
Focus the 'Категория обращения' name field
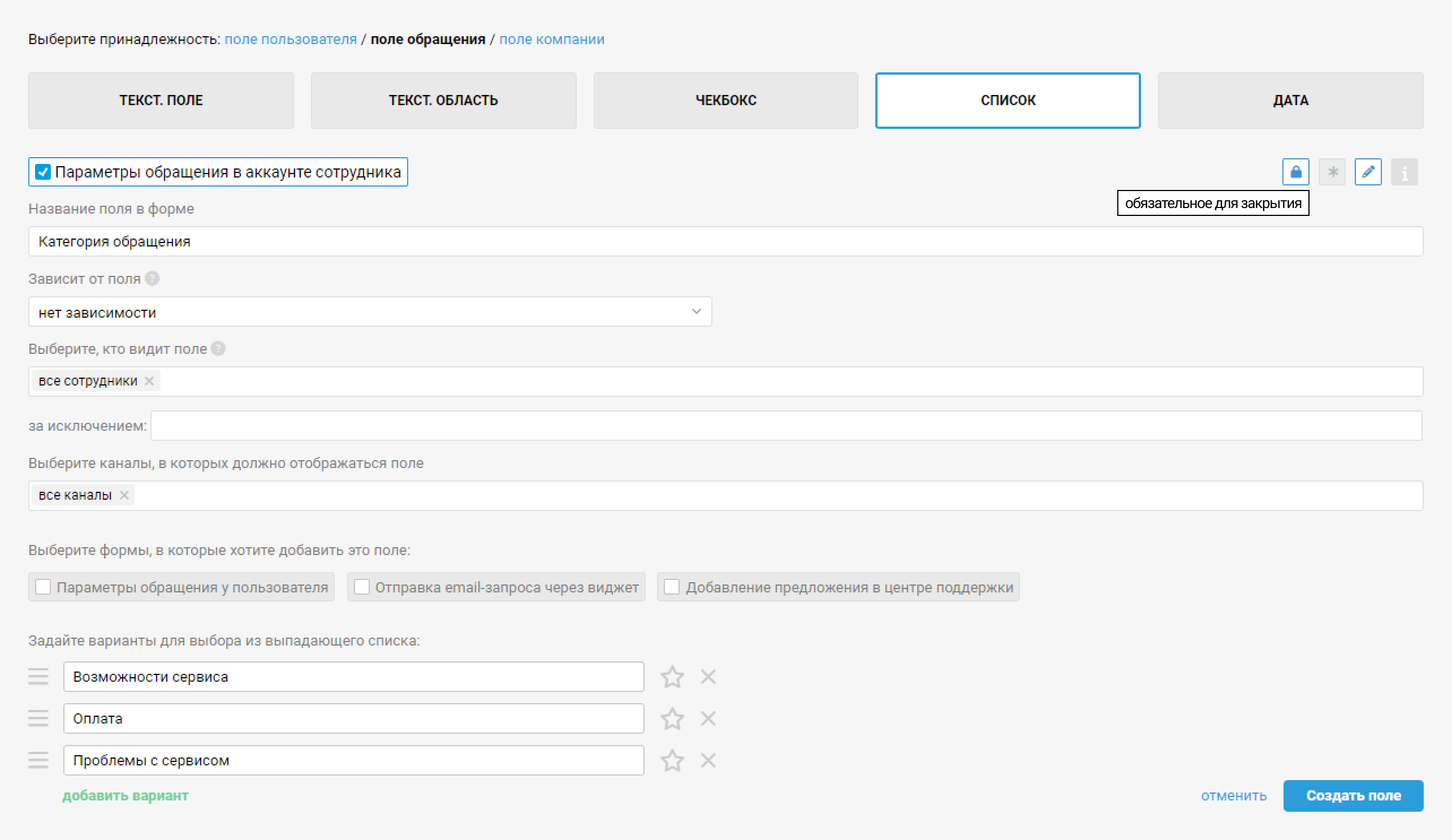coord(725,241)
